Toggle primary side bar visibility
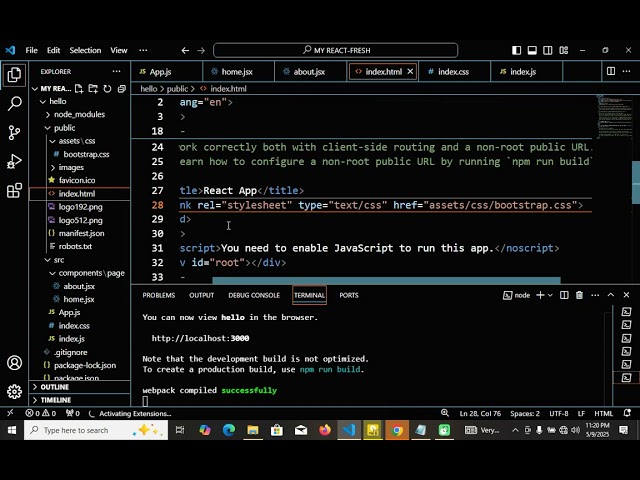This screenshot has height=480, width=640. [516, 50]
